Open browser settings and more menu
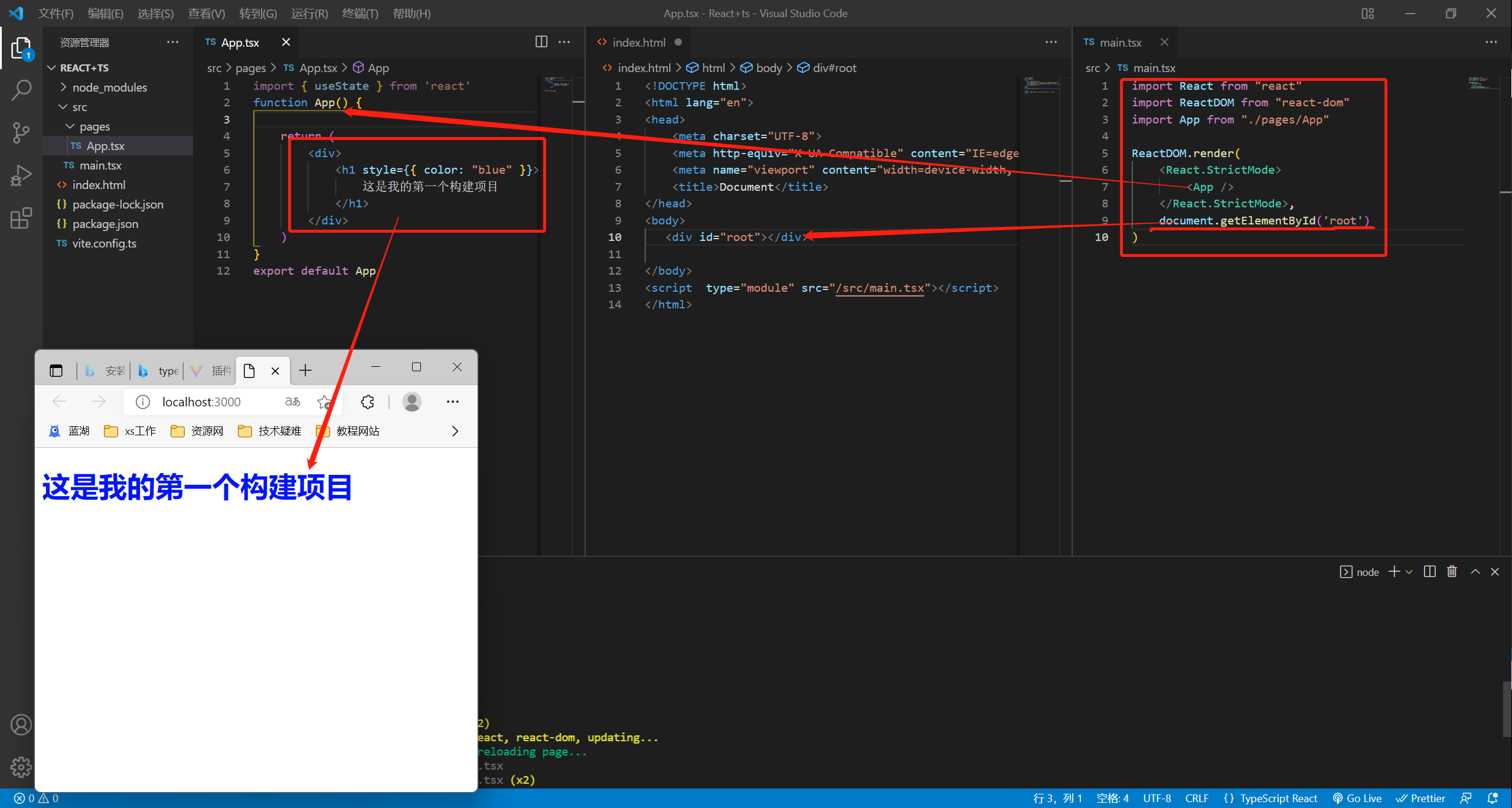 [x=452, y=402]
